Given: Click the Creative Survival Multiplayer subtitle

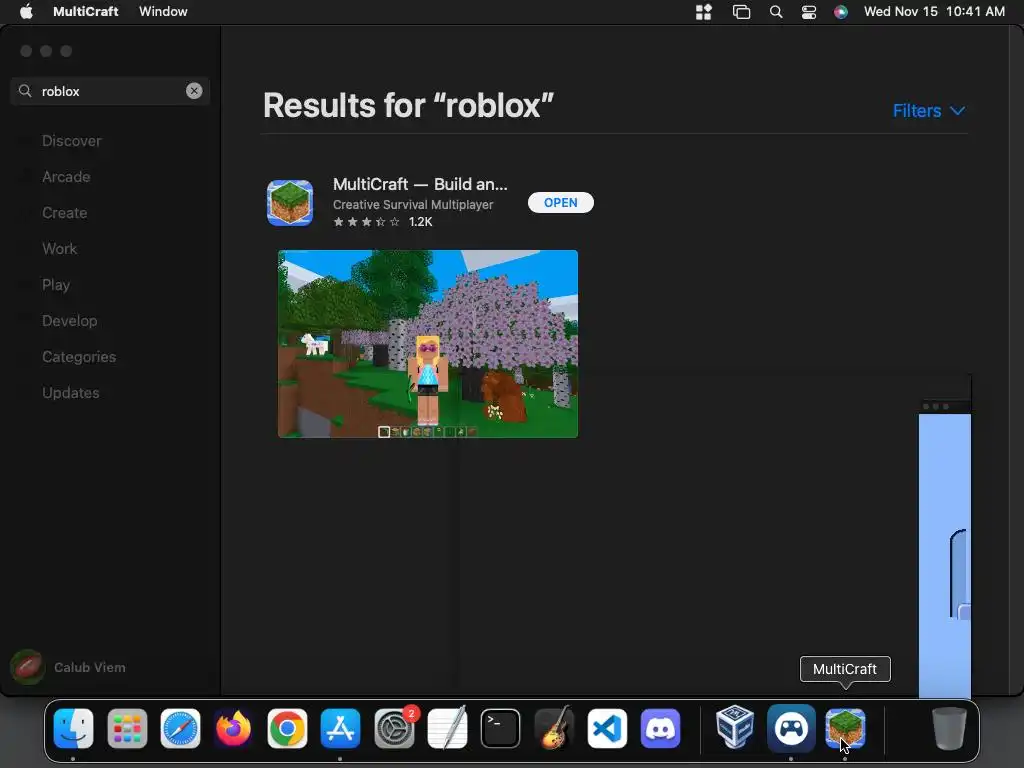Looking at the screenshot, I should tap(413, 204).
